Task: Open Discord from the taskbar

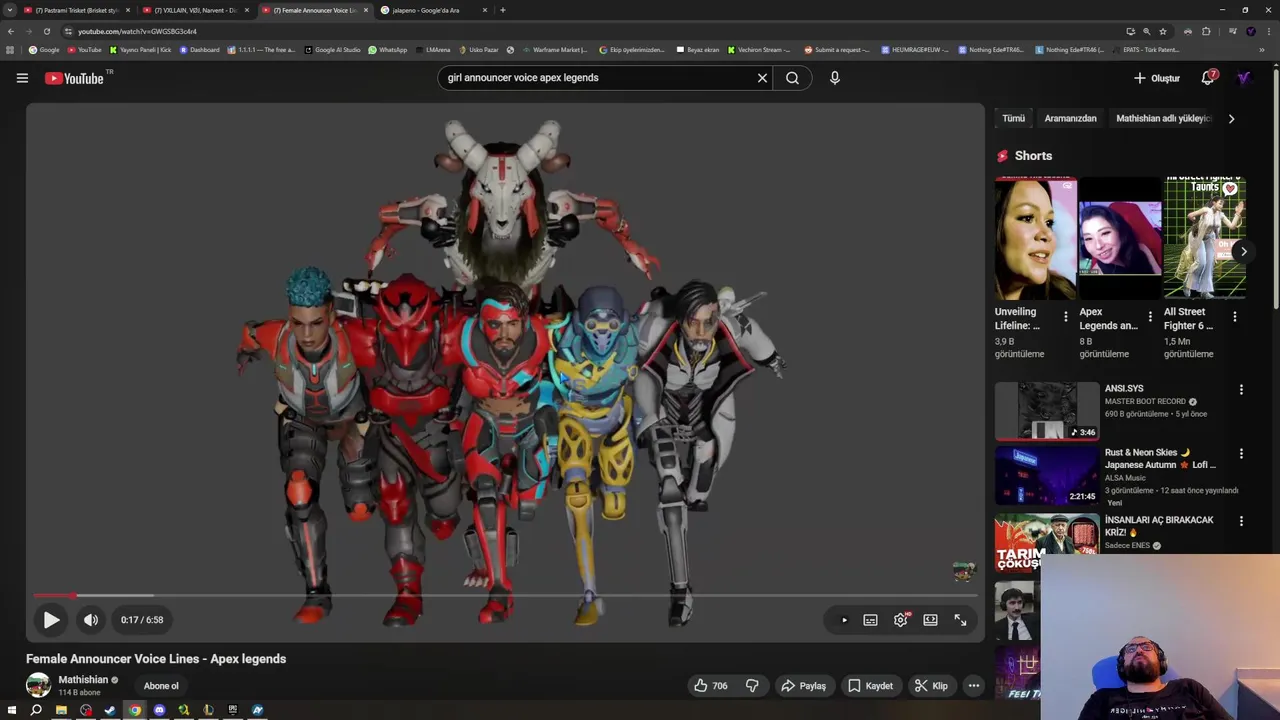Action: tap(159, 710)
